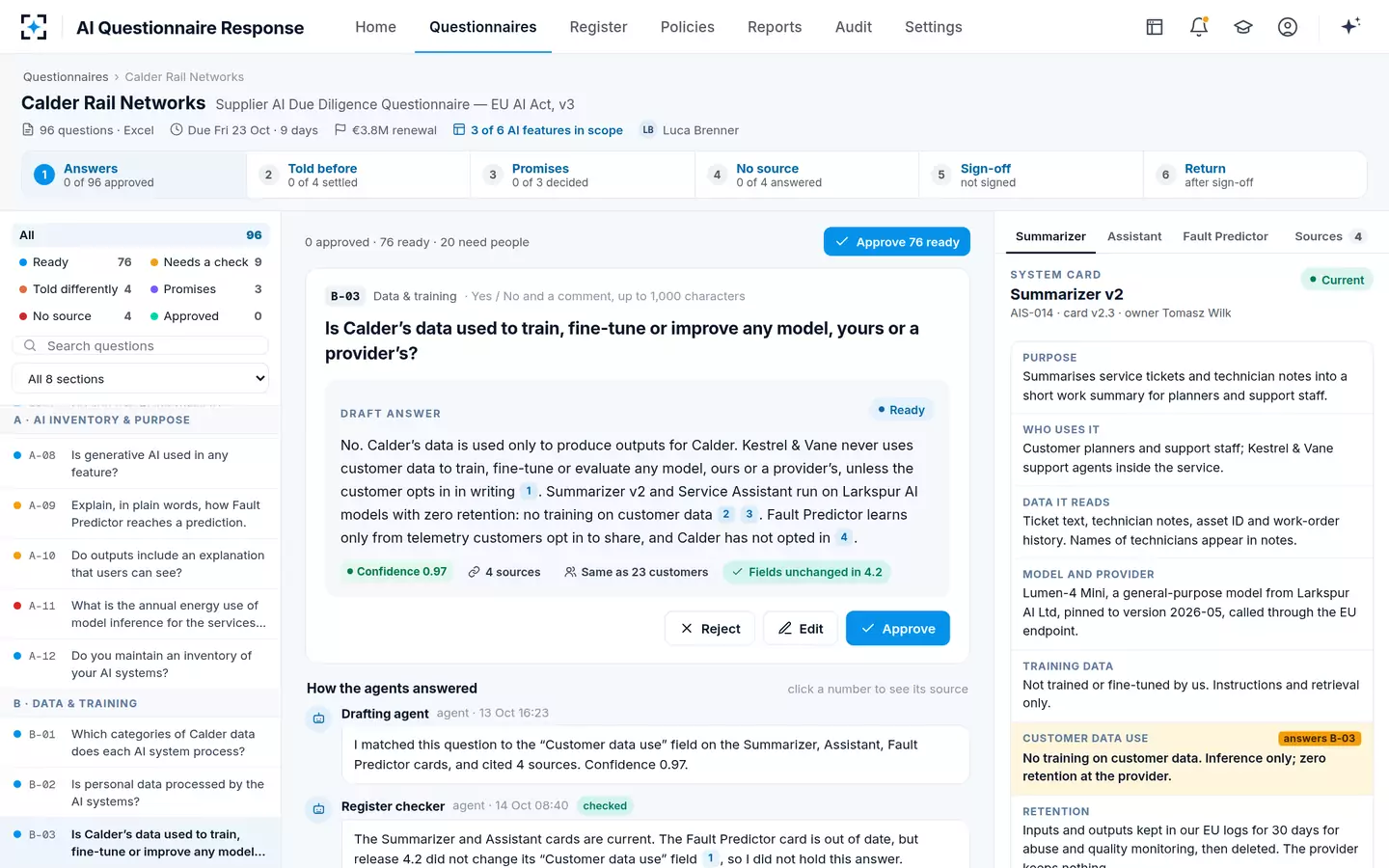Switch to the Fault Predictor tab
The image size is (1389, 868).
(1225, 236)
